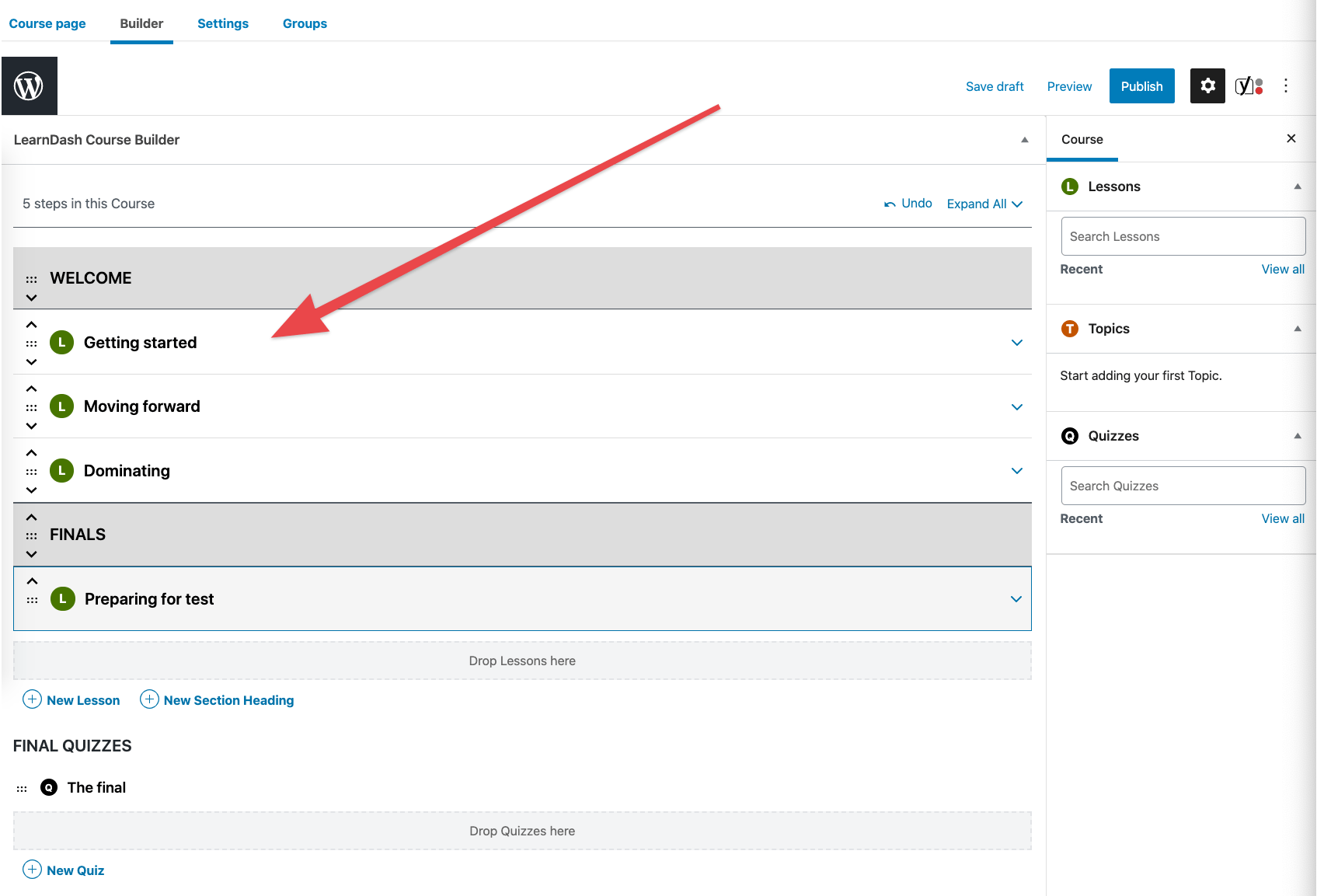Expand the Moving forward lesson

tap(1016, 407)
